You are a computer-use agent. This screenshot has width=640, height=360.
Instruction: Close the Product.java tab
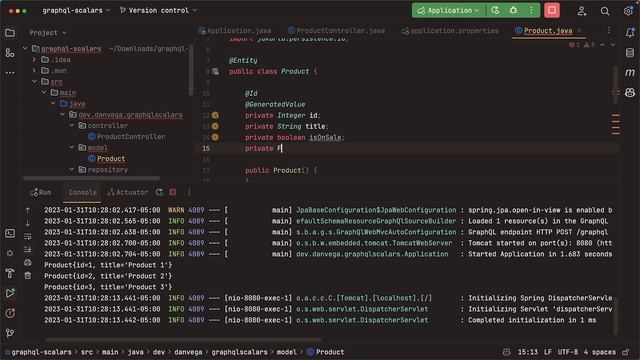click(579, 31)
